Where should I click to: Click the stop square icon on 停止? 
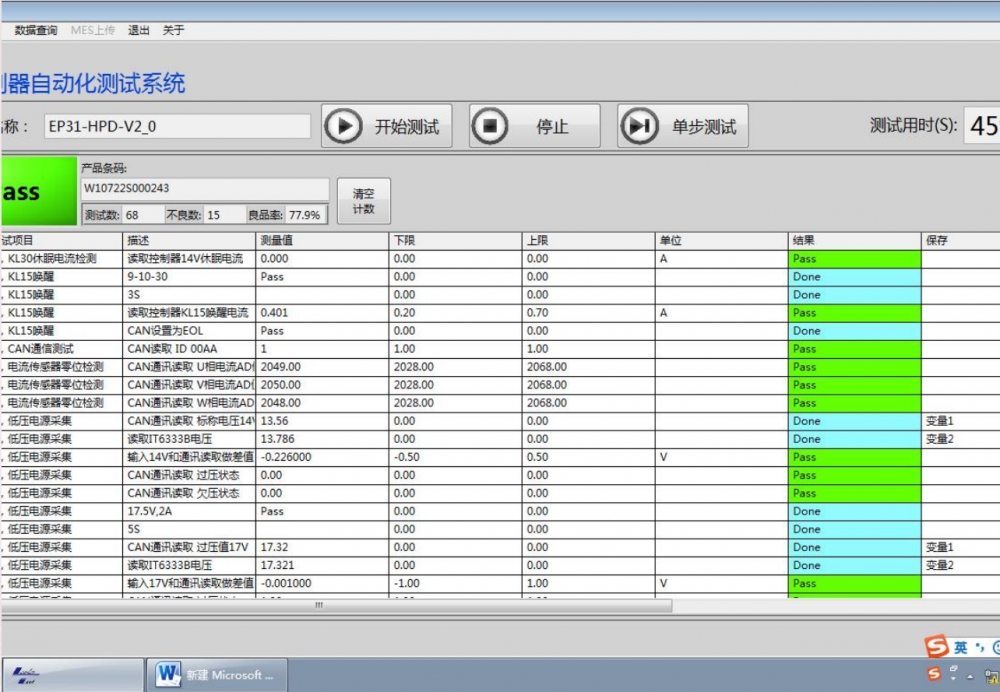[490, 126]
